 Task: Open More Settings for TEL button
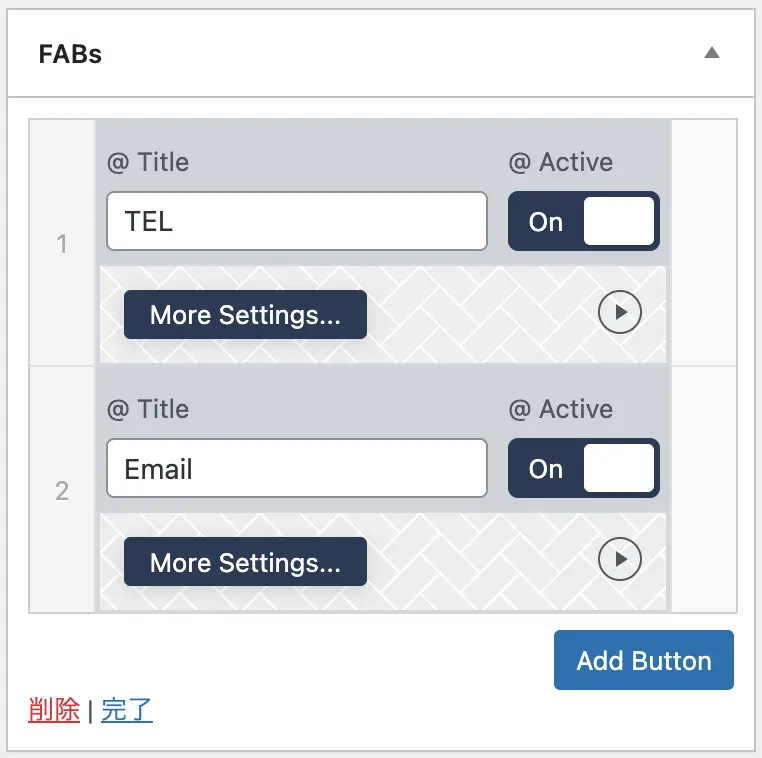point(245,315)
